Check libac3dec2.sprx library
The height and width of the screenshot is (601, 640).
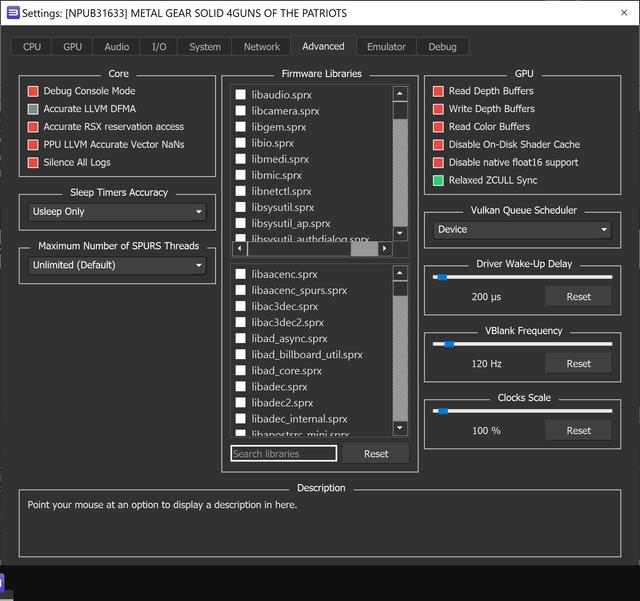pos(240,322)
